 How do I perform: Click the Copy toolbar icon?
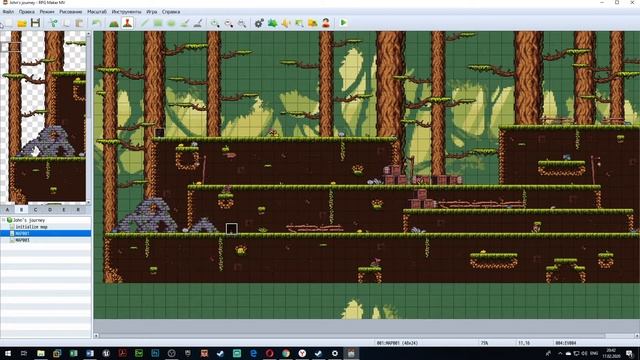tap(66, 23)
